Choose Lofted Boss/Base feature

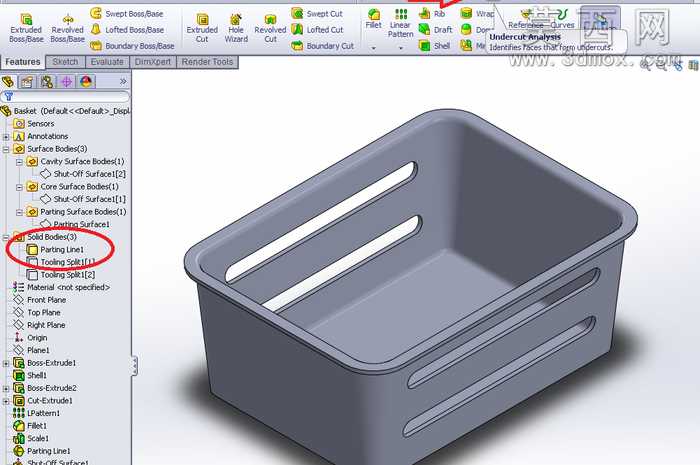coord(127,29)
